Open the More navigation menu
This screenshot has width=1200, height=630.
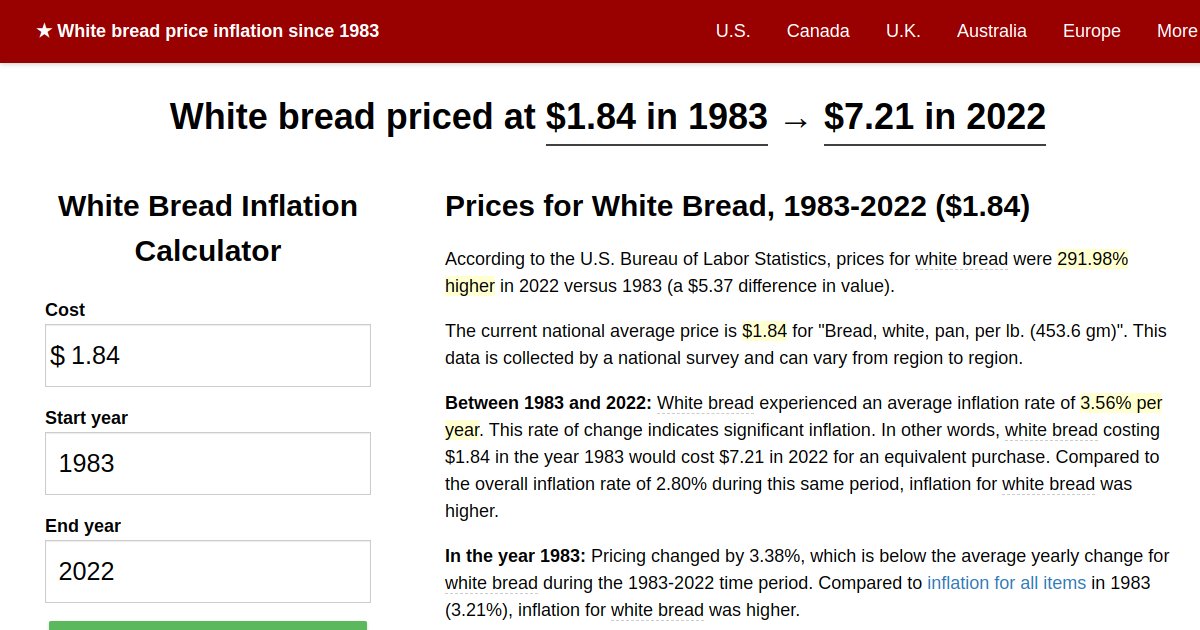[x=1177, y=31]
